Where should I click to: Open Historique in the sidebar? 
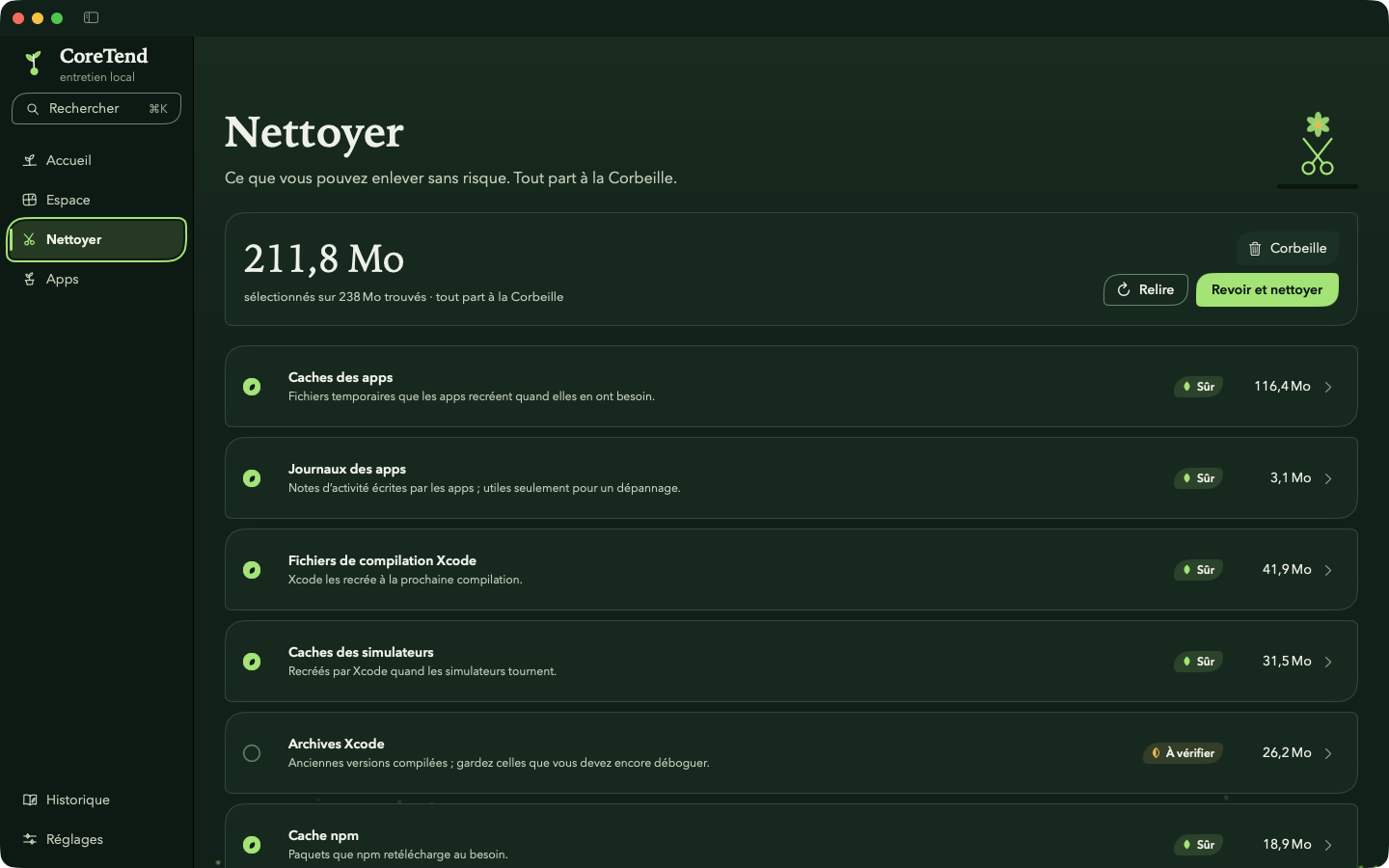click(x=96, y=800)
